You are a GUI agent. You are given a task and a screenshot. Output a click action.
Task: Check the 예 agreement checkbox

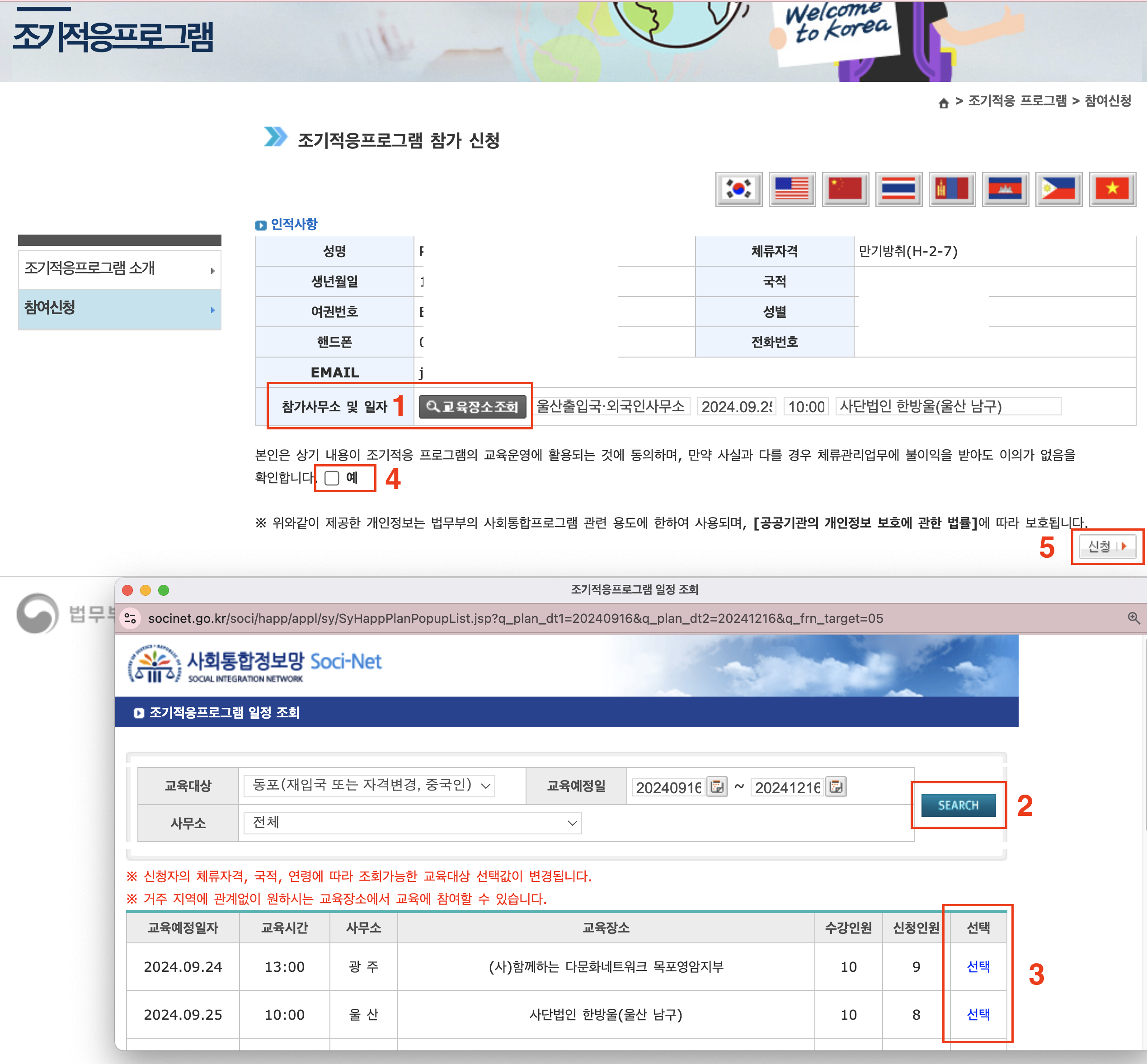click(332, 478)
